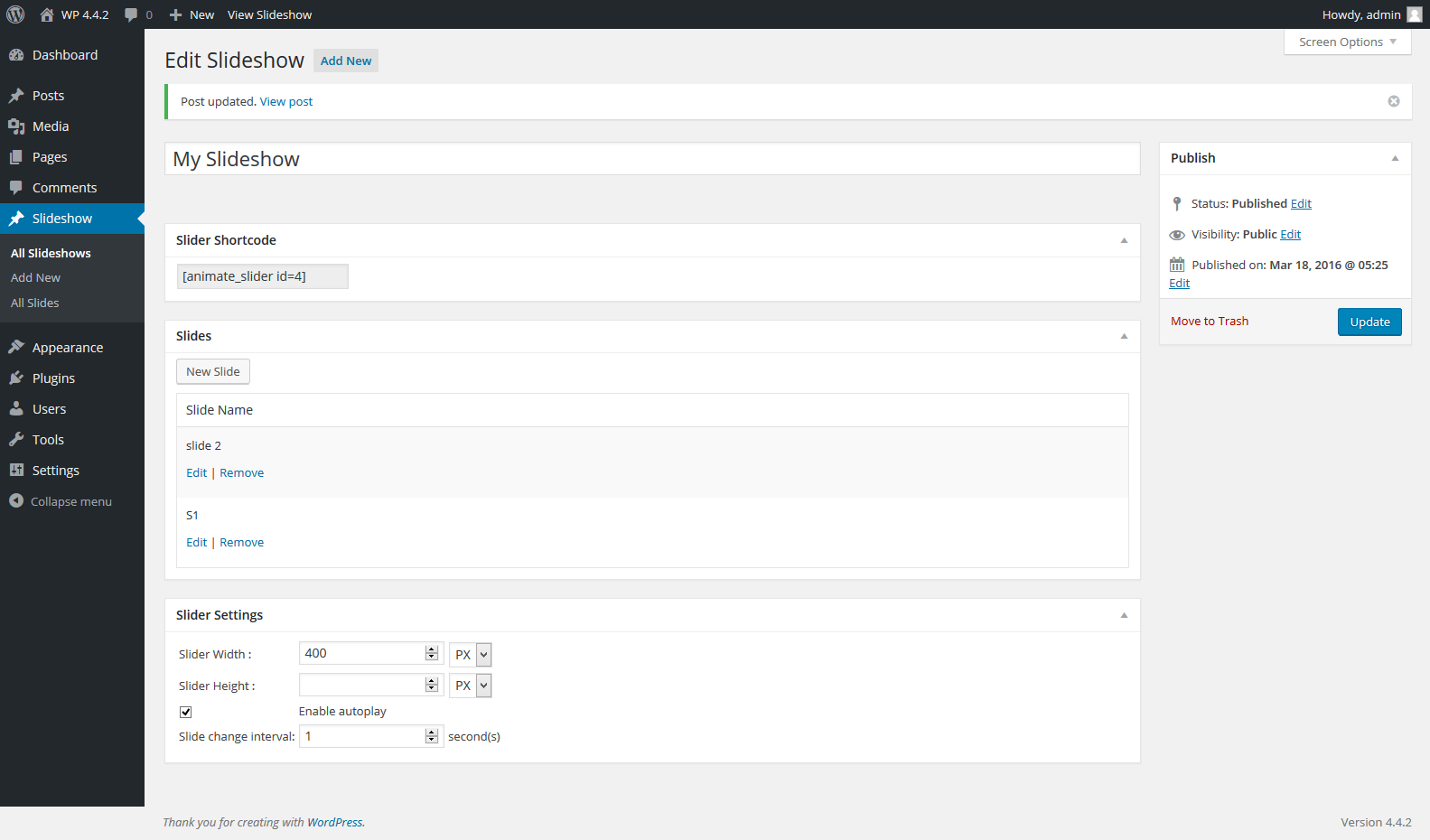
Task: Click the animate_slider shortcode field
Action: coord(262,276)
